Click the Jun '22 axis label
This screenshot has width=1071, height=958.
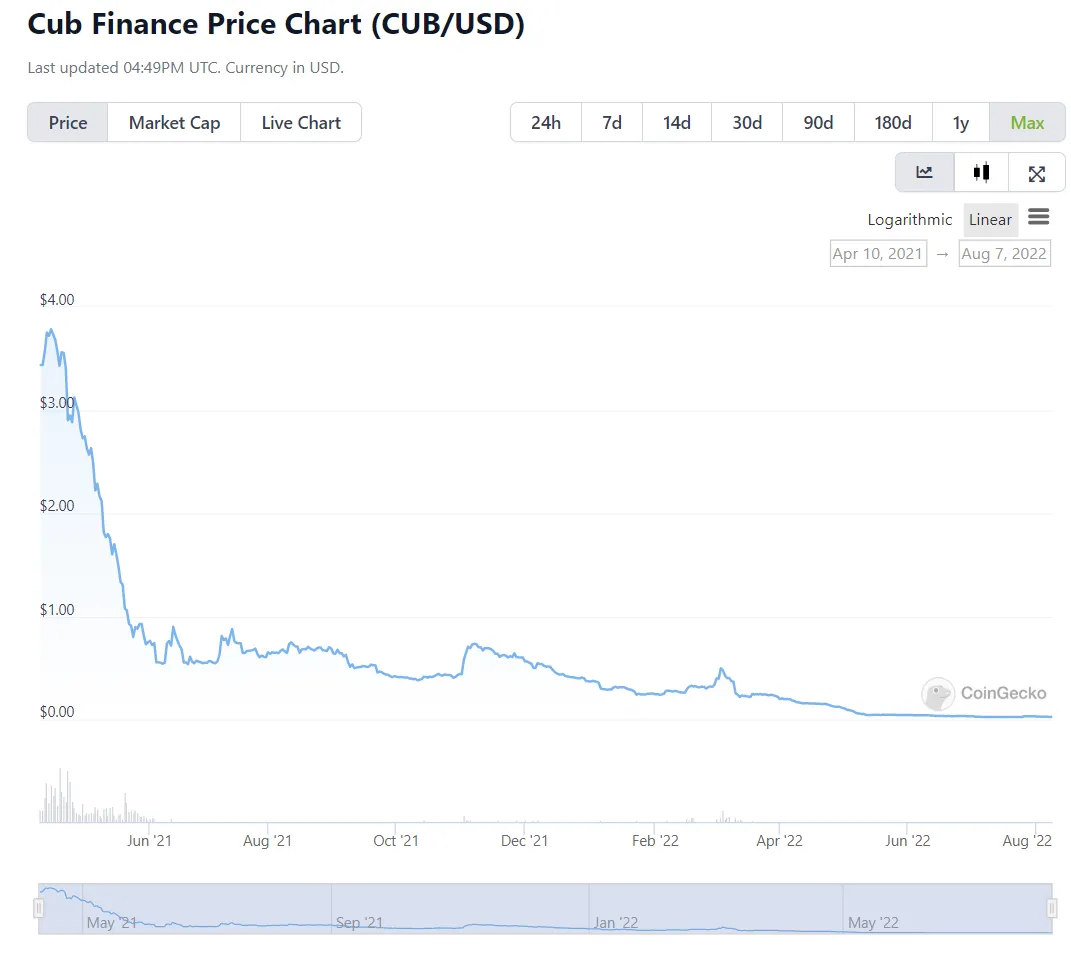pyautogui.click(x=907, y=841)
